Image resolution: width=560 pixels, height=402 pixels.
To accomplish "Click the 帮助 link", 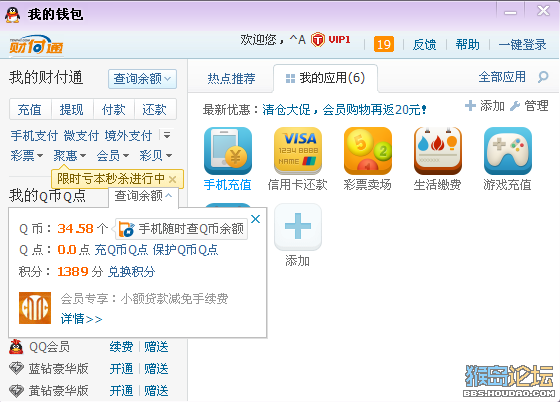I will [468, 45].
